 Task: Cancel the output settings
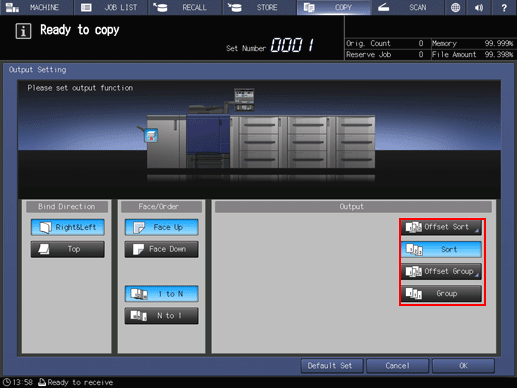[x=397, y=366]
